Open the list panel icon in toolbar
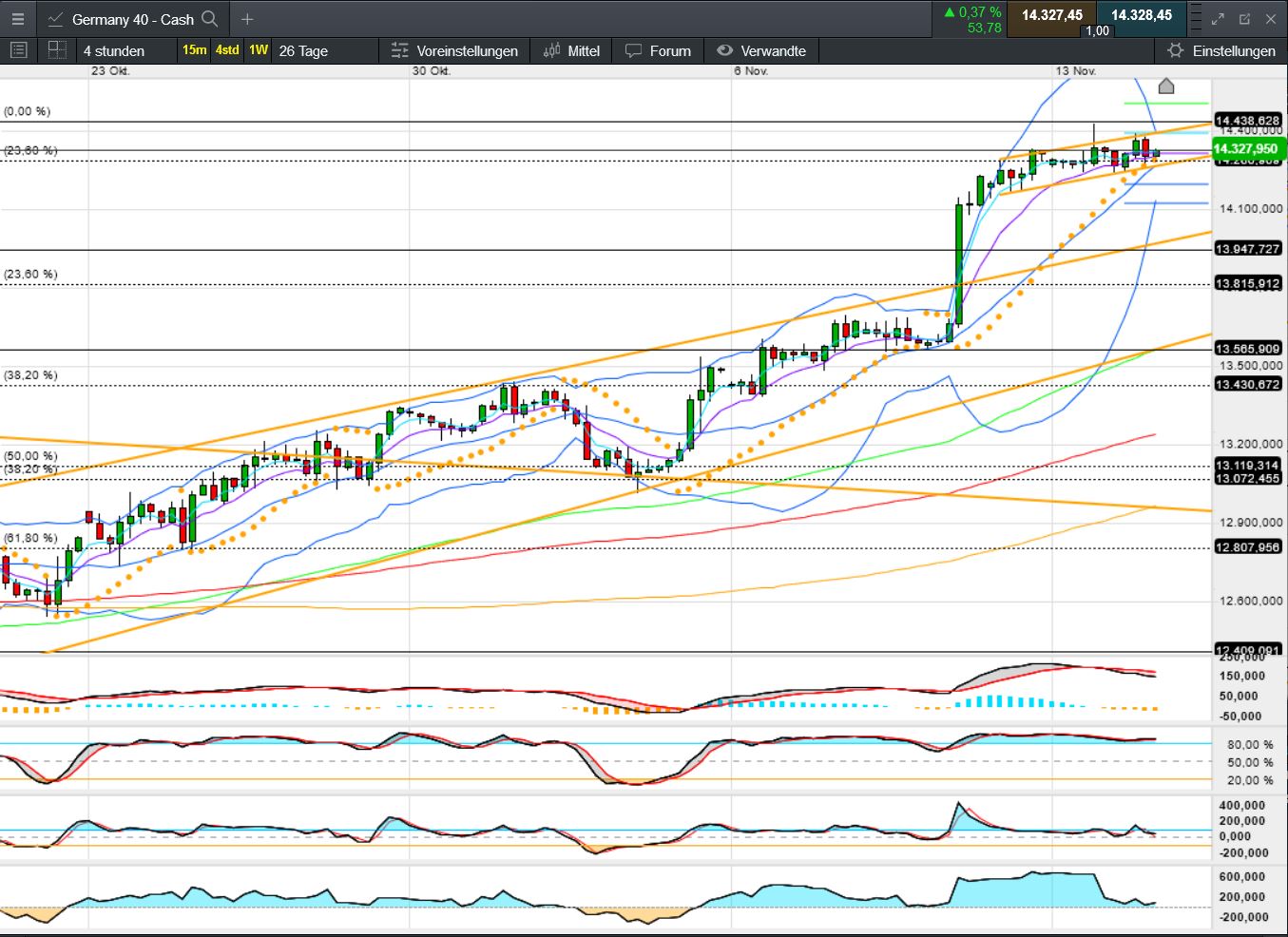 pyautogui.click(x=19, y=50)
